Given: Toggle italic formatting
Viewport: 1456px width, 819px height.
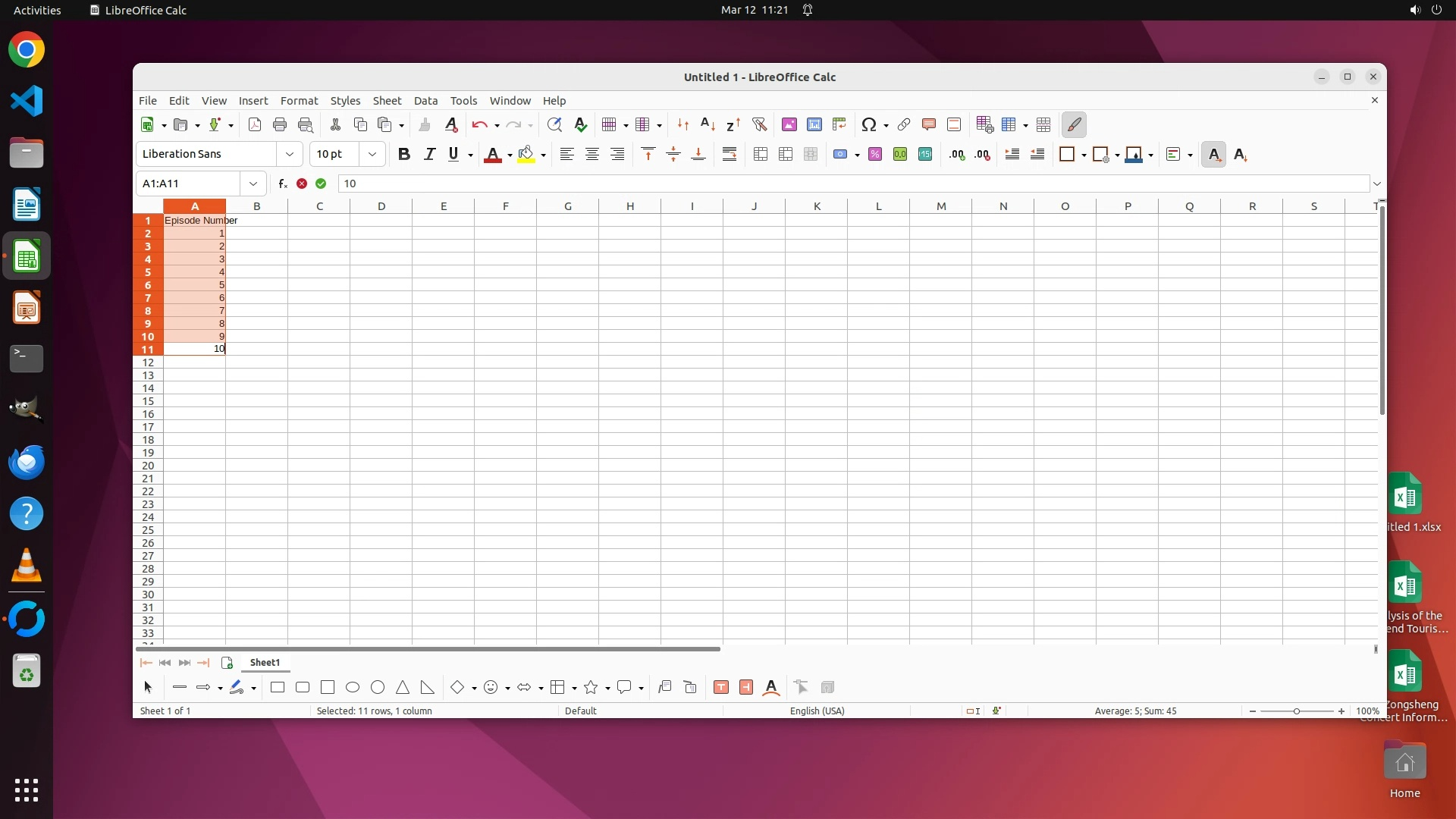Looking at the screenshot, I should click(429, 154).
